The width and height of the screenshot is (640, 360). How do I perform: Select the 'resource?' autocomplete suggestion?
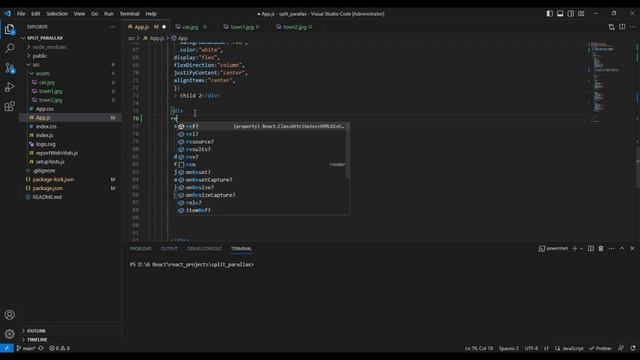[x=262, y=142]
